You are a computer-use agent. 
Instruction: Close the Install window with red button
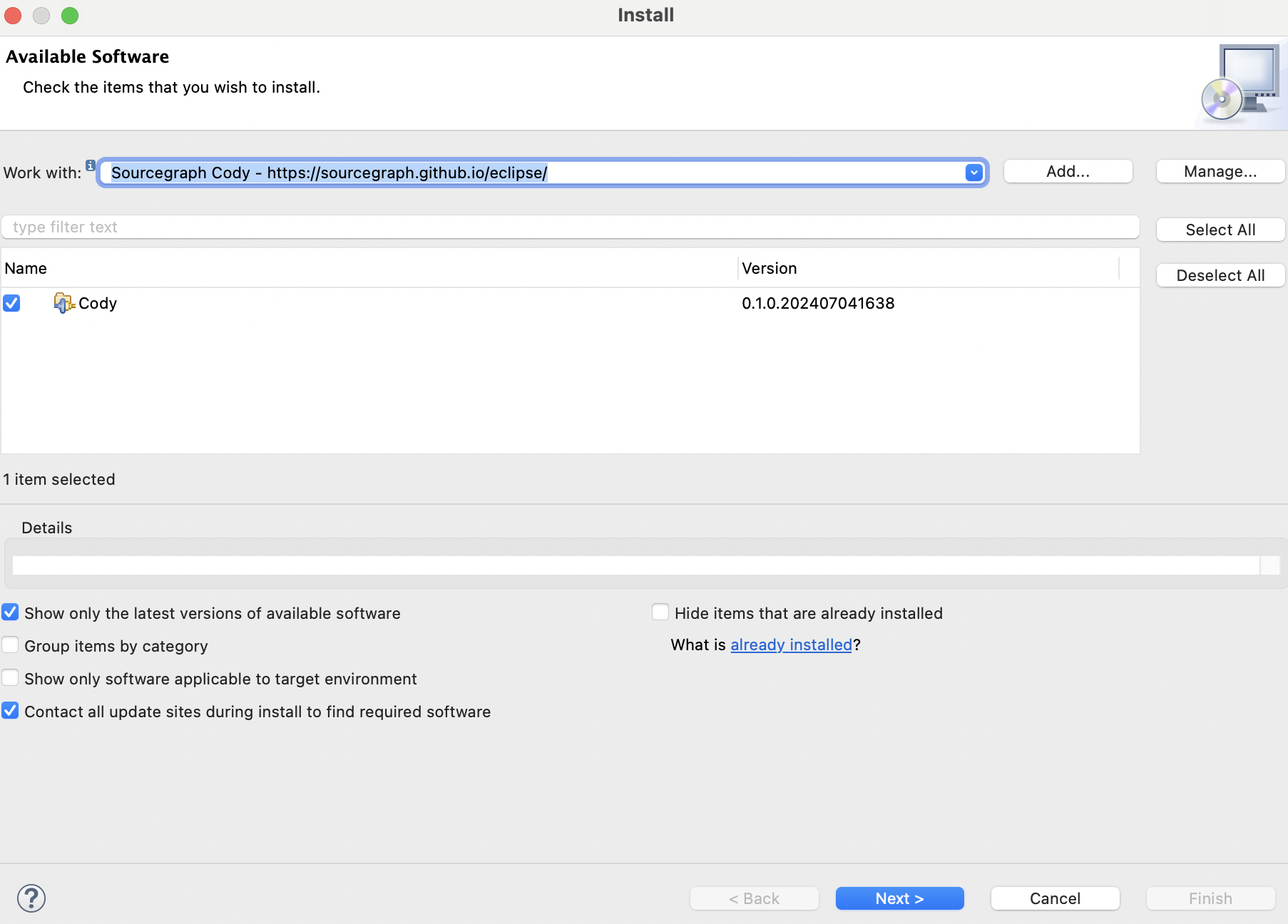coord(13,15)
